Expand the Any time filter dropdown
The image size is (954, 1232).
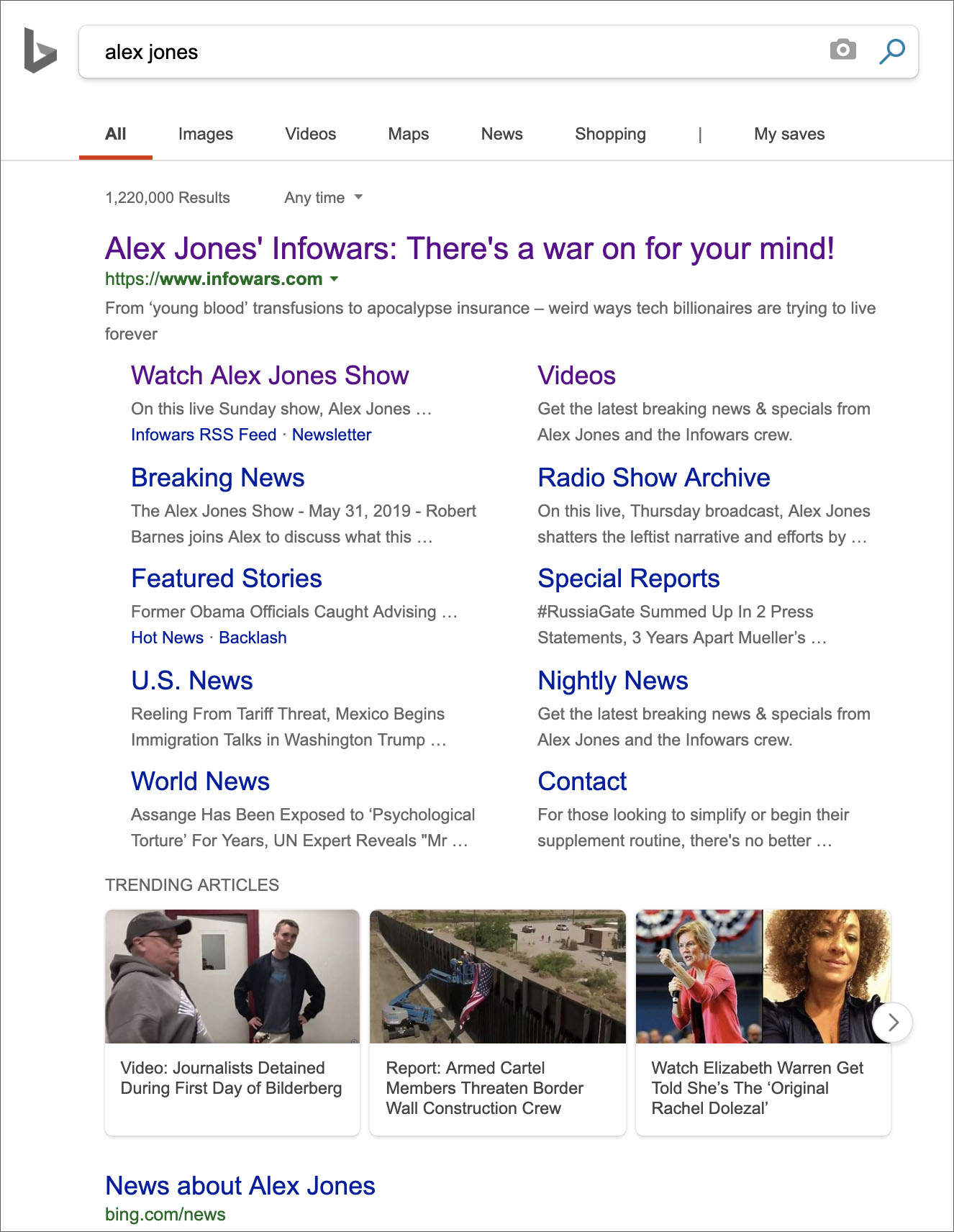tap(323, 198)
